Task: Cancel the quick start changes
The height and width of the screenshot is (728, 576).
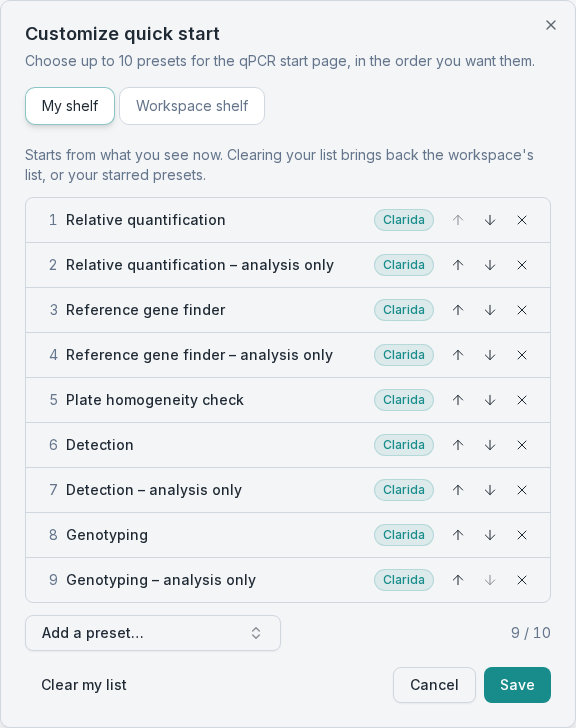Action: (x=434, y=685)
